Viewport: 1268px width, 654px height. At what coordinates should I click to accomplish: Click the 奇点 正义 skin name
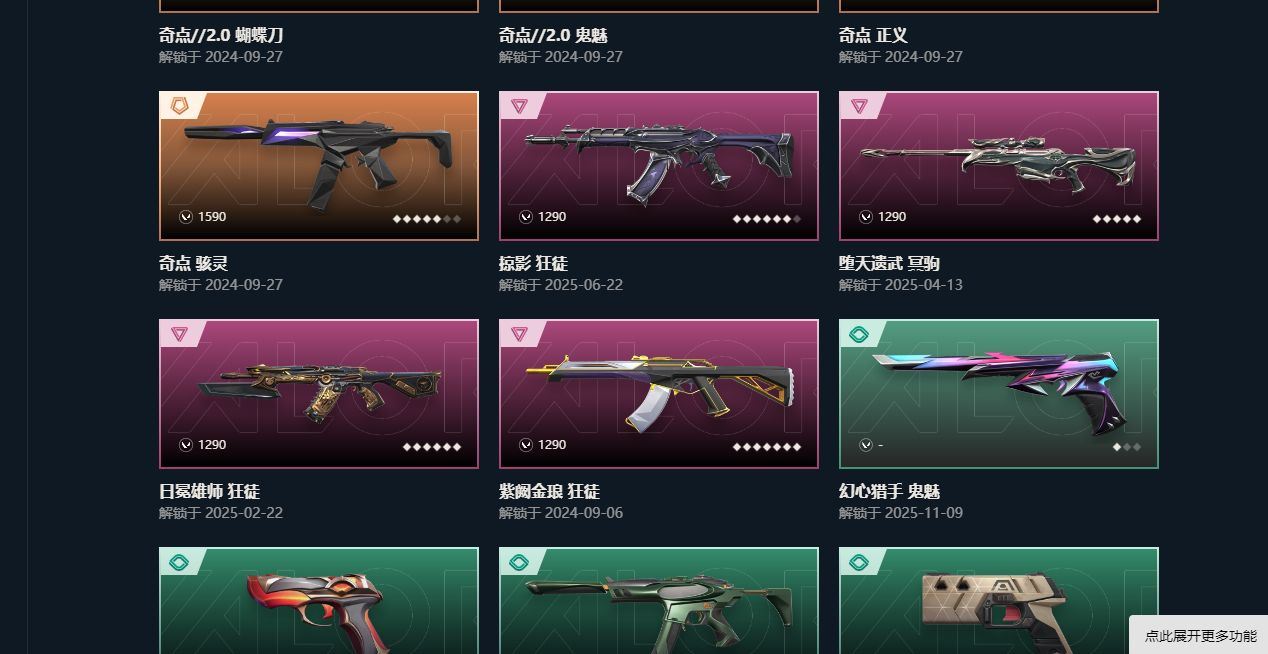(873, 35)
